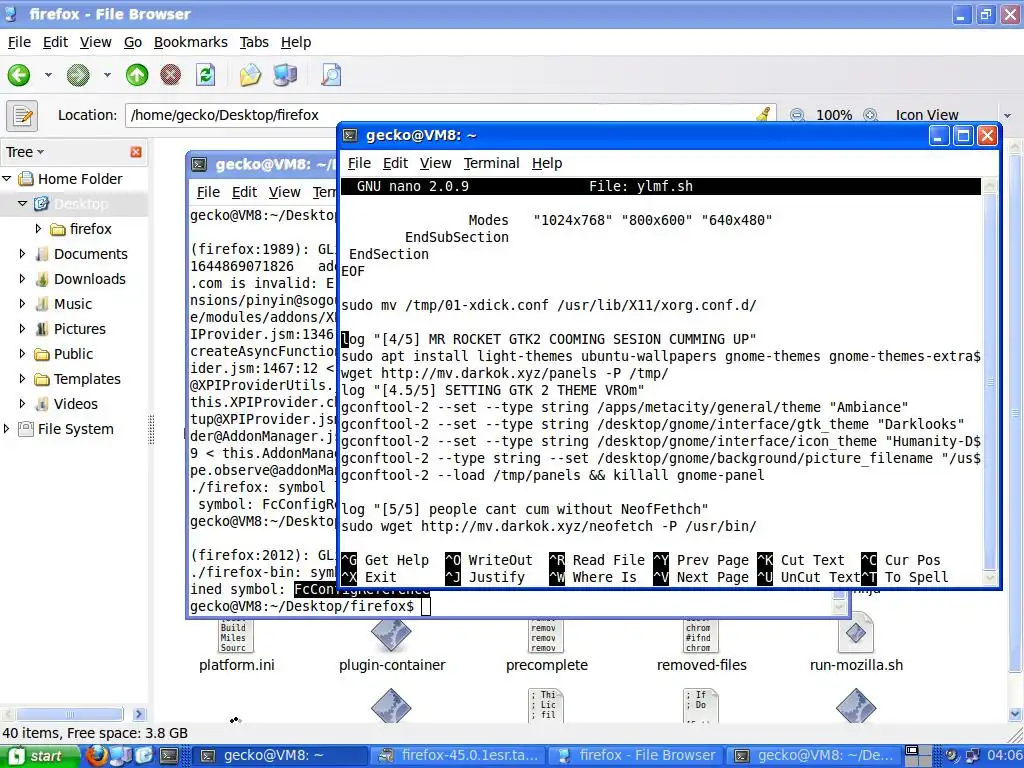This screenshot has width=1024, height=768.
Task: Open File menu in background terminal window
Action: coord(208,192)
